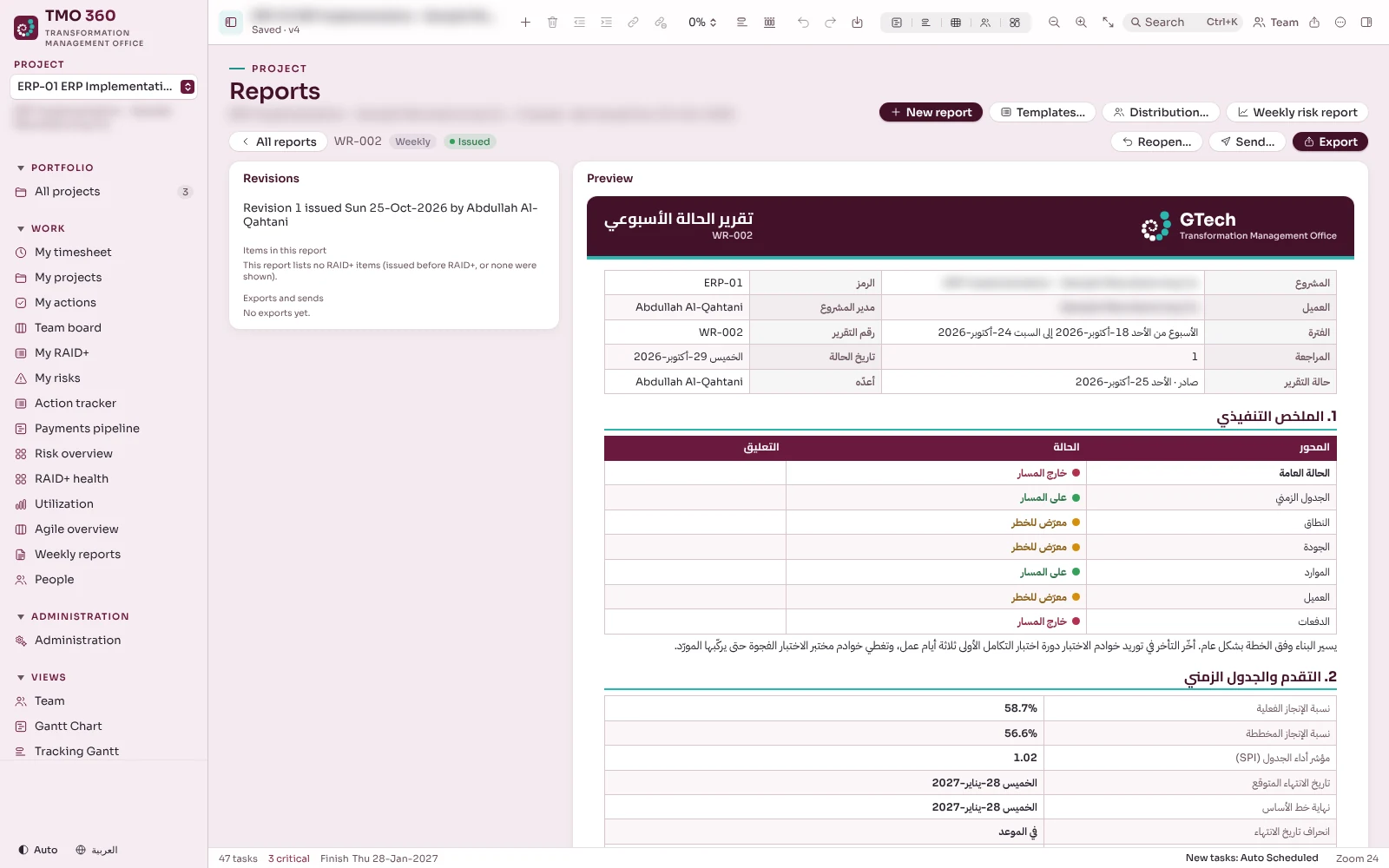Click the trash delete icon
This screenshot has height=868, width=1389.
552,23
